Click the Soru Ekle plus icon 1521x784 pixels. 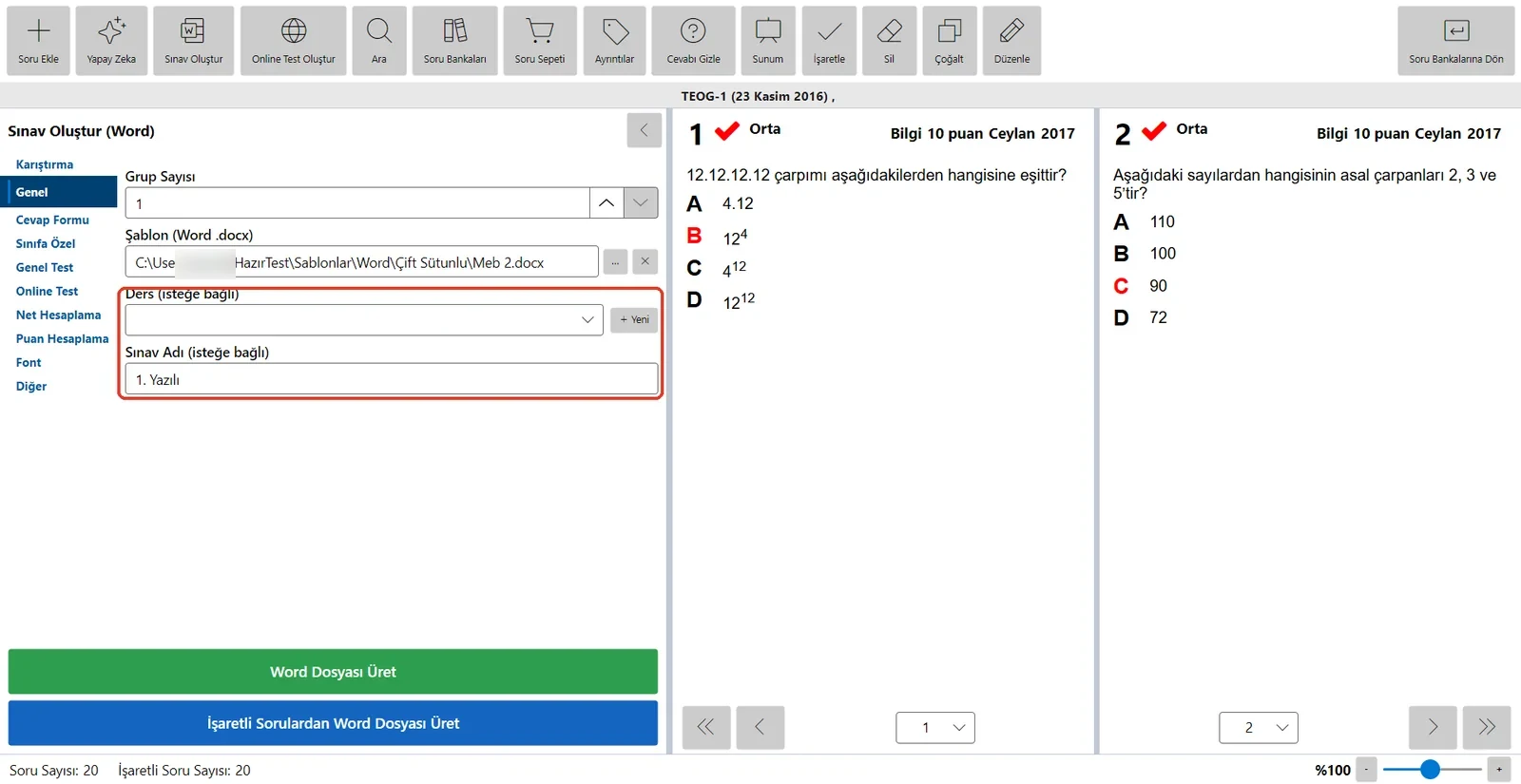point(38,31)
